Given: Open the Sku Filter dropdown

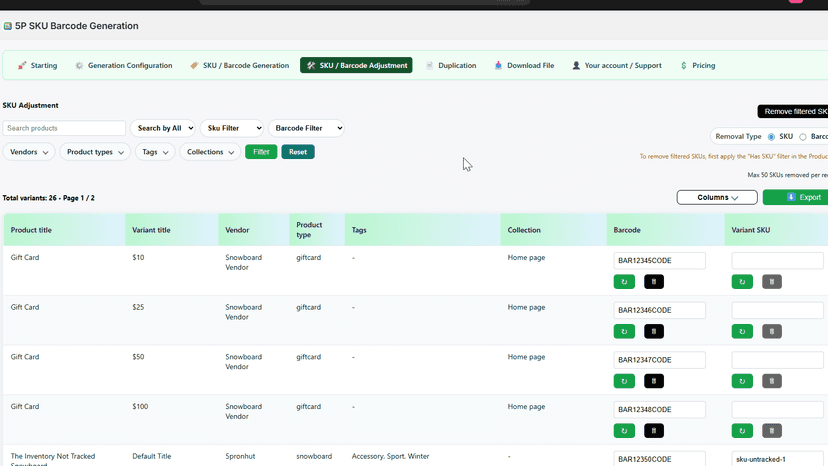Looking at the screenshot, I should click(232, 128).
